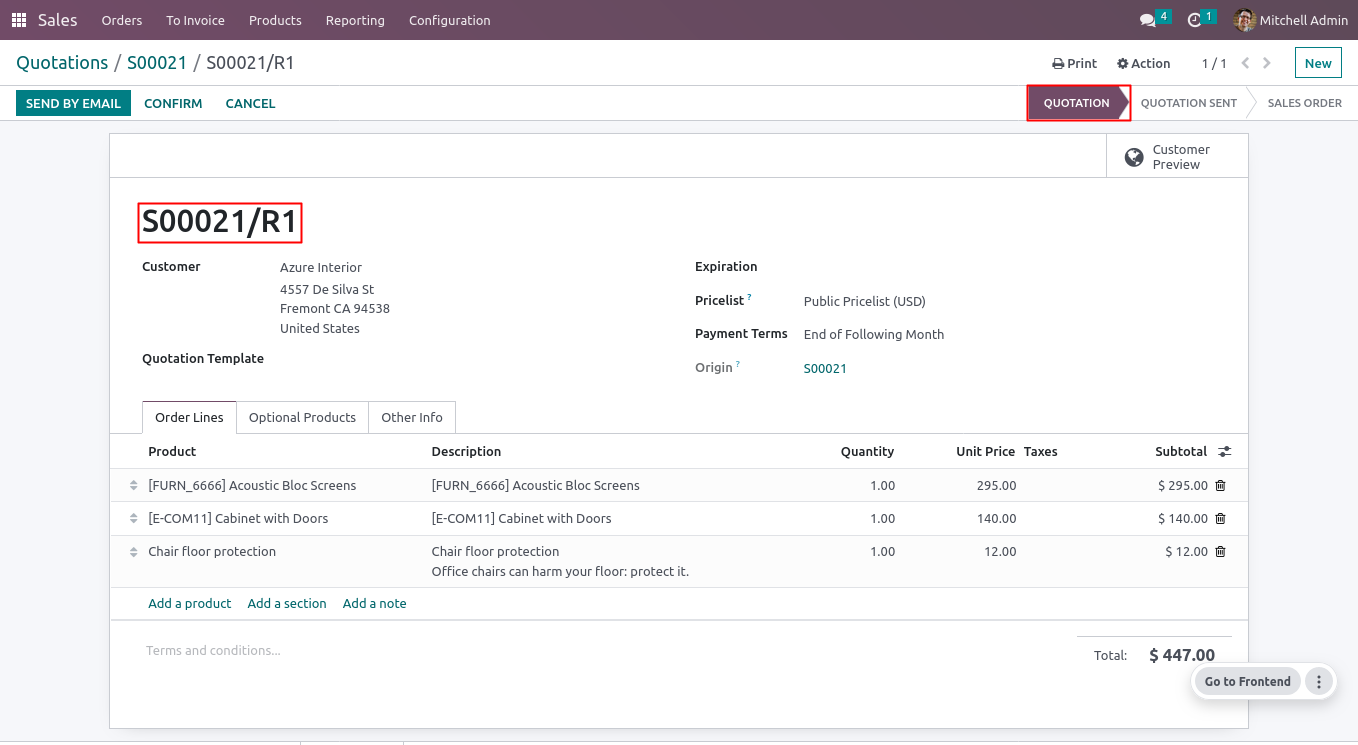Click the Customer Preview globe icon
Screen dimensions: 1358x745
1134,157
